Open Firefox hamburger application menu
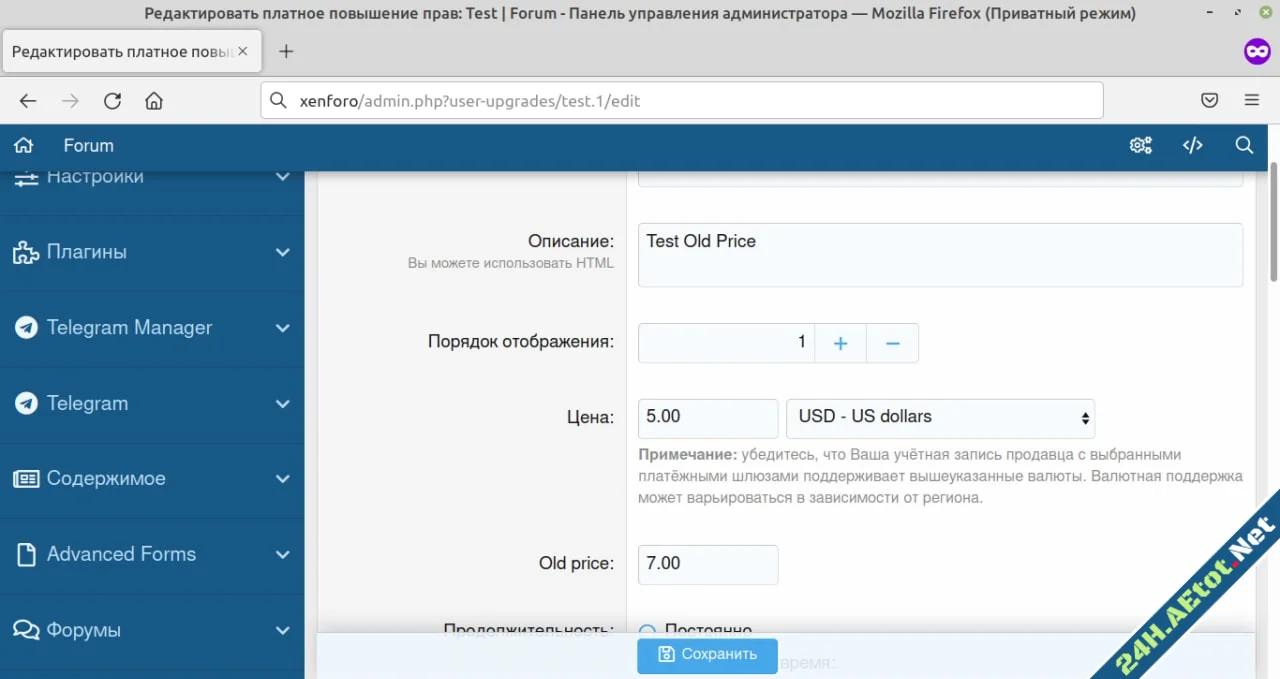The width and height of the screenshot is (1280, 679). click(1251, 100)
